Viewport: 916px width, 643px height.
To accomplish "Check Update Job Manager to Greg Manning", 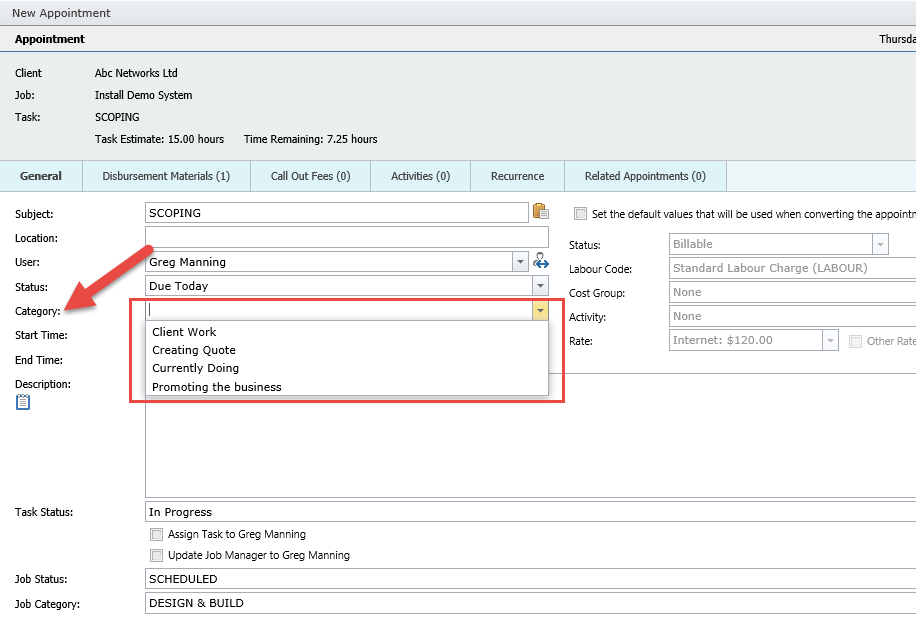I will click(x=156, y=555).
